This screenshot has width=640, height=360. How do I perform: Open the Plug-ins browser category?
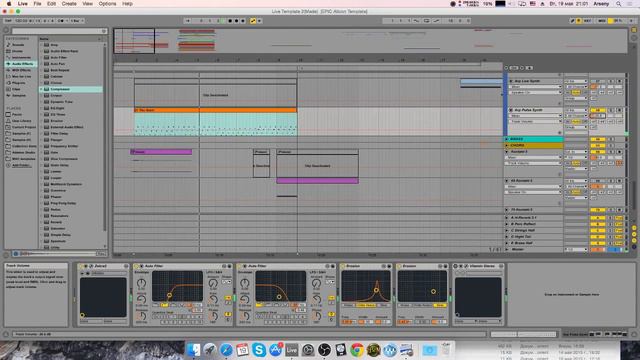18,83
